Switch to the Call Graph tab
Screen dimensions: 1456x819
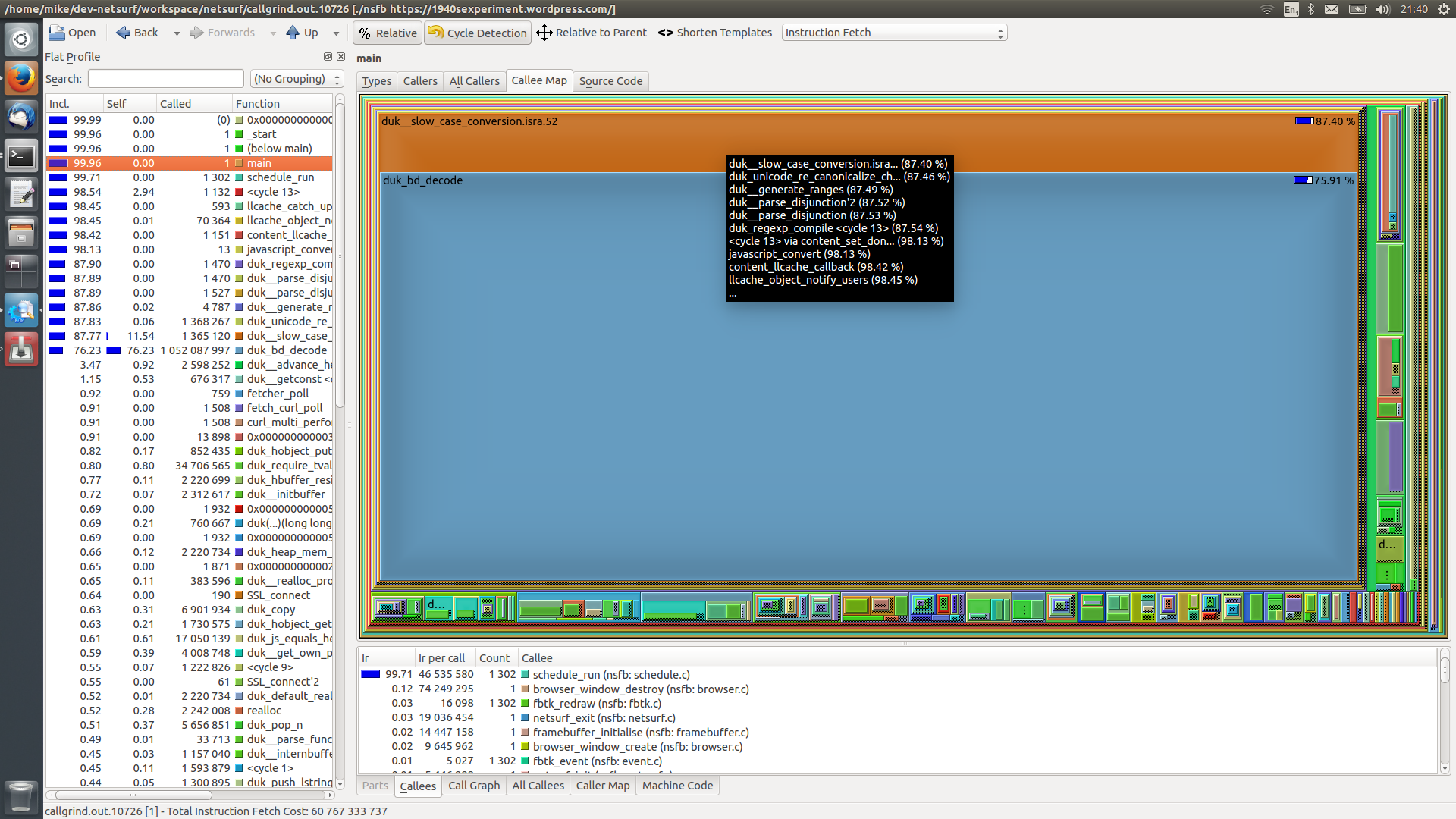tap(474, 786)
